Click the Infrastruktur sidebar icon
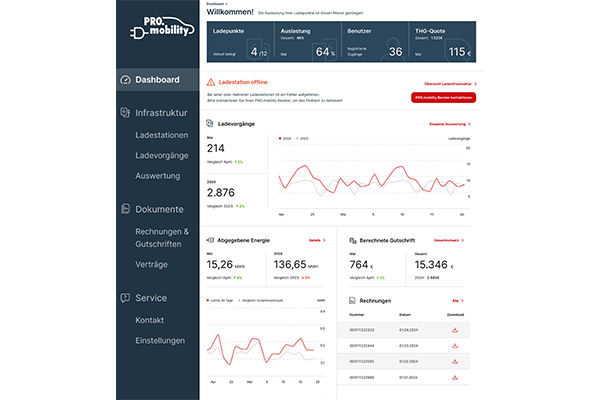 click(x=124, y=113)
